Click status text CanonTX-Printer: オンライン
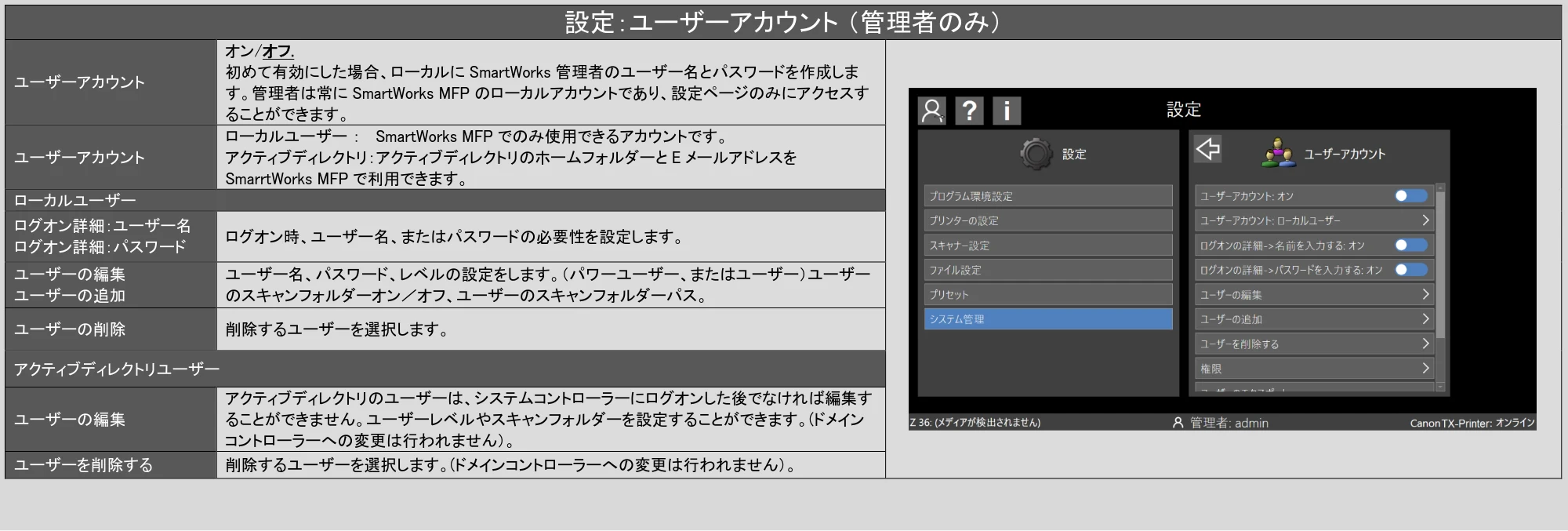Image resolution: width=1568 pixels, height=531 pixels. tap(1472, 423)
